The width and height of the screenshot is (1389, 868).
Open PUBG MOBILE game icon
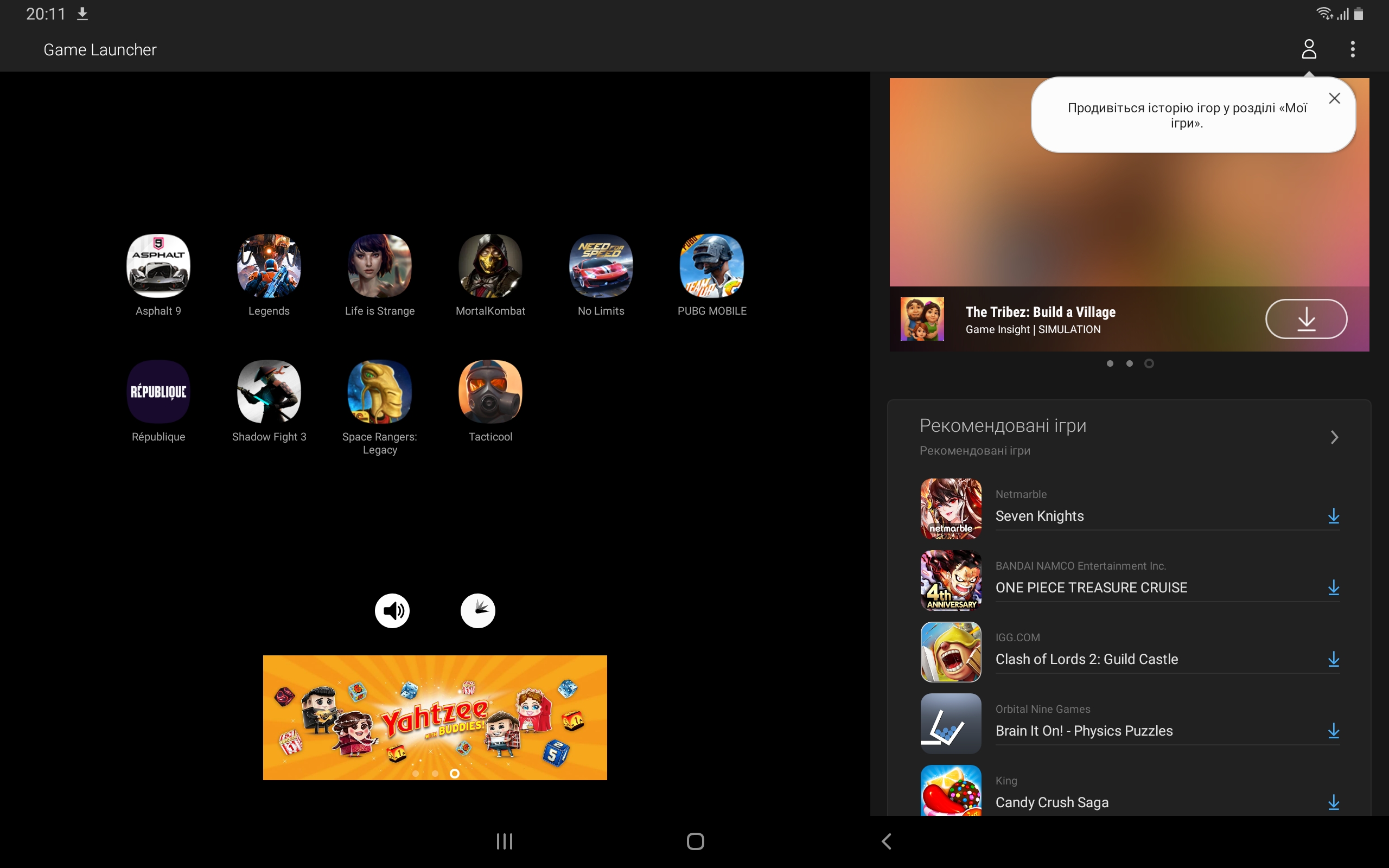(712, 266)
